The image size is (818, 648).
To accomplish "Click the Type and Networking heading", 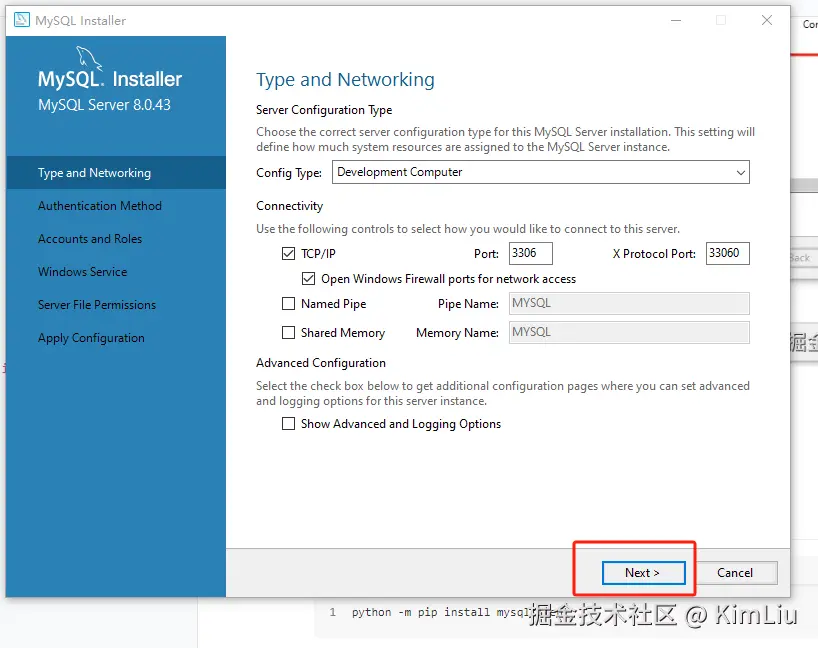I will point(345,80).
